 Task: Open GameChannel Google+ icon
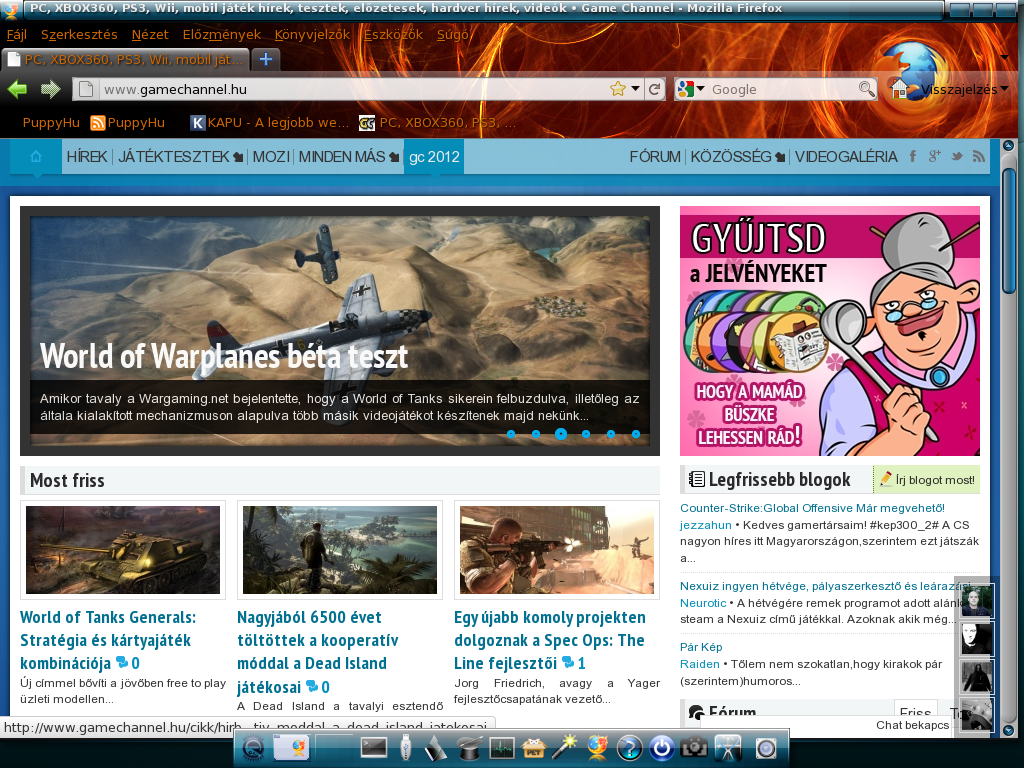935,156
